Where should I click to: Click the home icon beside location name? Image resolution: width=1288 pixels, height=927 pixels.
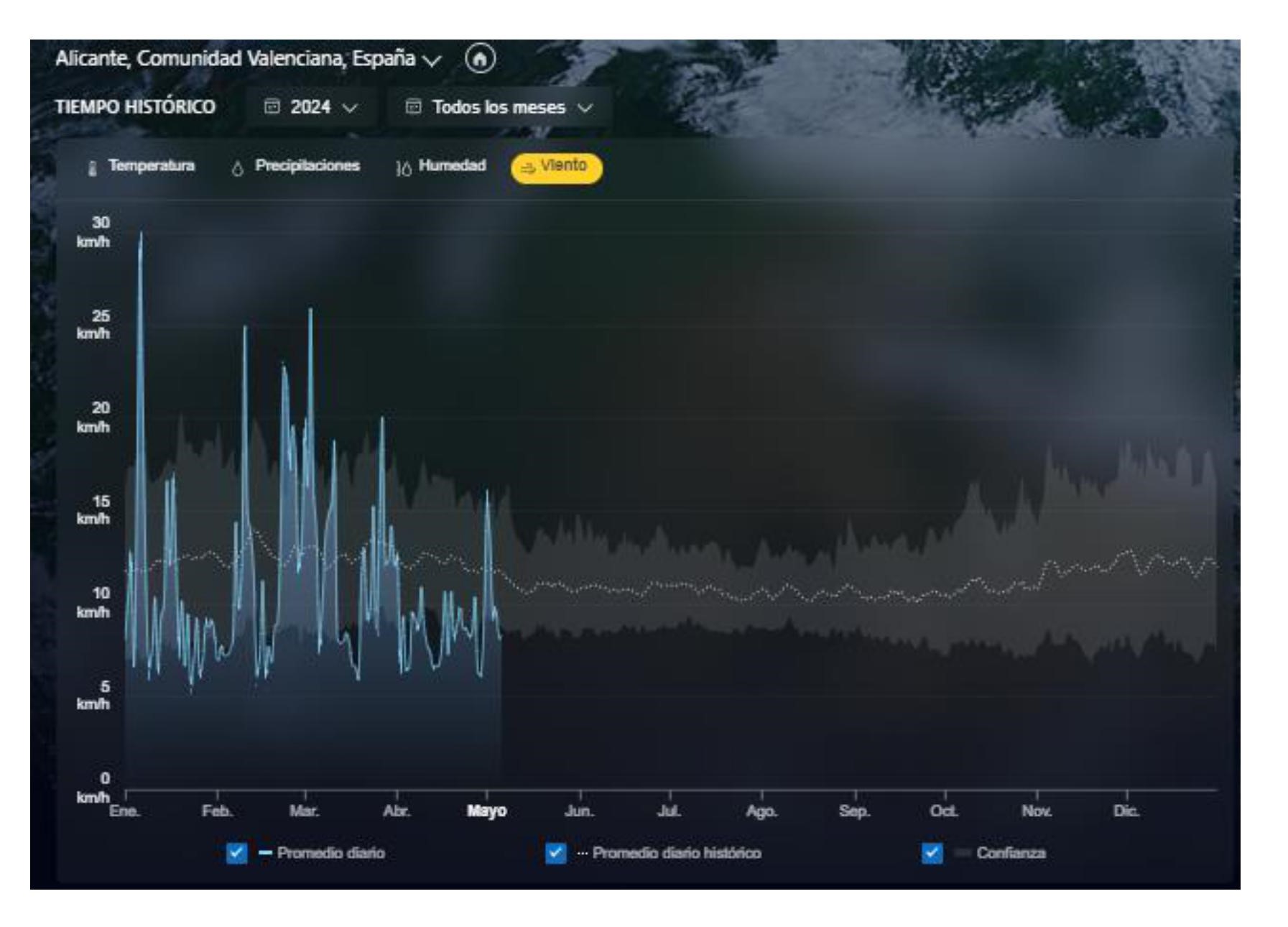[480, 59]
